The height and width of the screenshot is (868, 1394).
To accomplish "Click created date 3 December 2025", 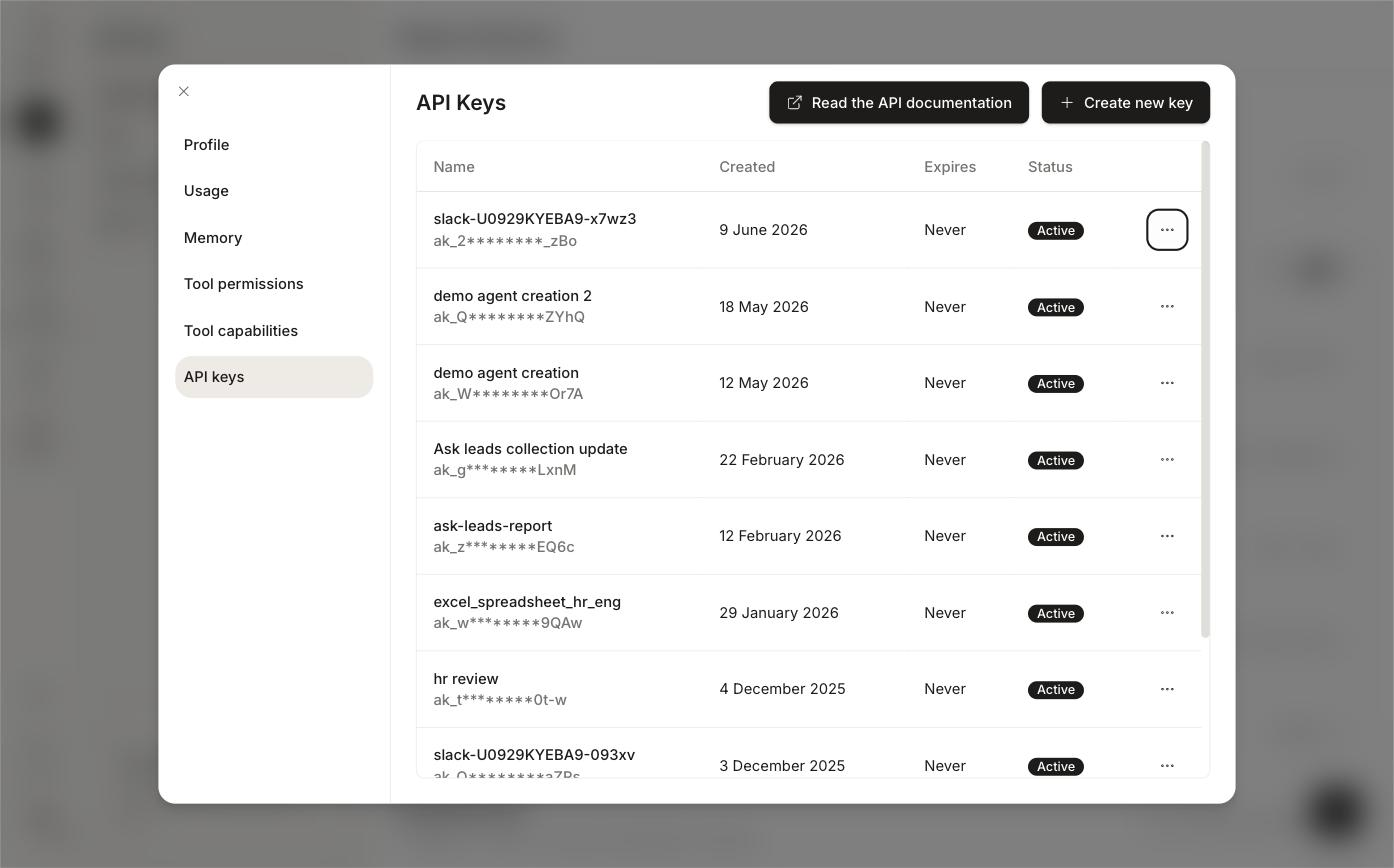I will [782, 766].
